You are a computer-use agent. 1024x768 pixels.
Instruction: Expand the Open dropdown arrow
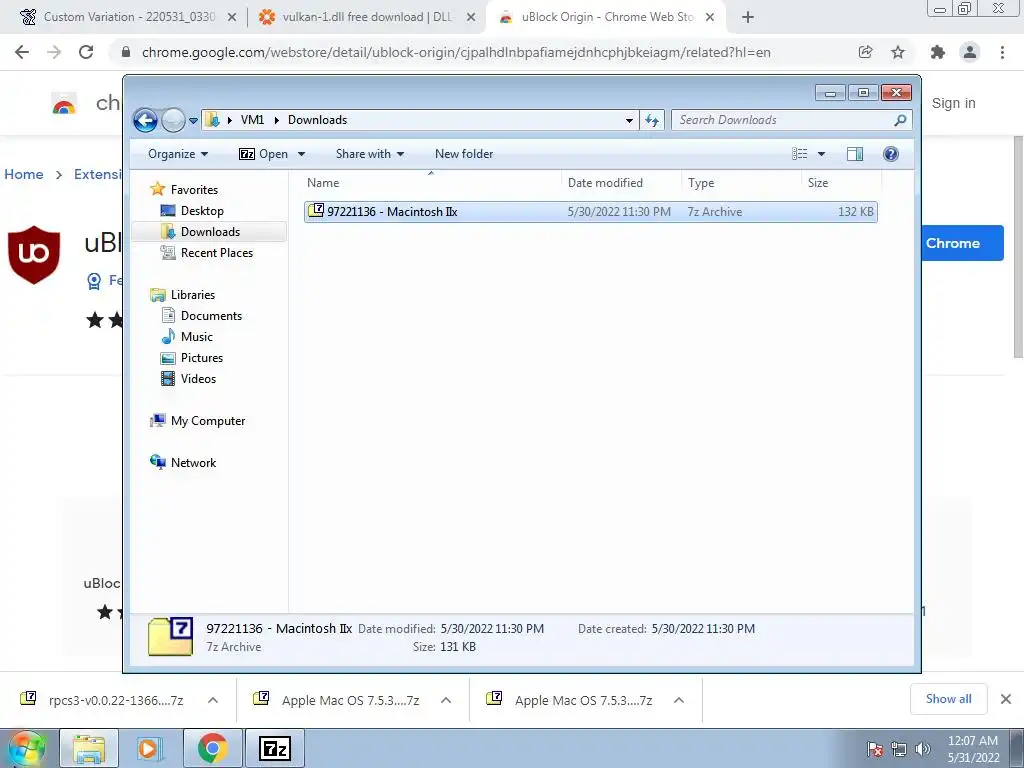(301, 154)
